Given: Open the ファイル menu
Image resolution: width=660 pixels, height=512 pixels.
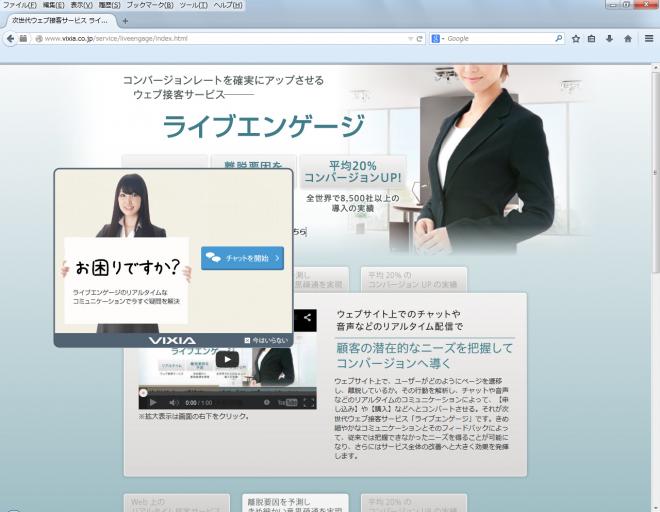Looking at the screenshot, I should coord(20,5).
